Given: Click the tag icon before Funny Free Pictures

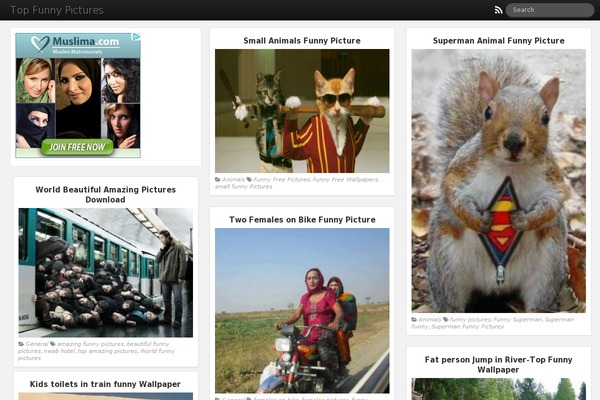Looking at the screenshot, I should click(x=249, y=179).
